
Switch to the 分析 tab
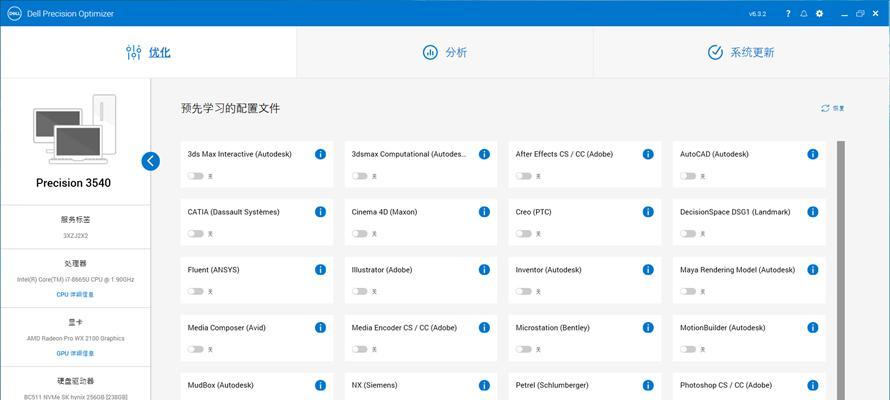445,52
